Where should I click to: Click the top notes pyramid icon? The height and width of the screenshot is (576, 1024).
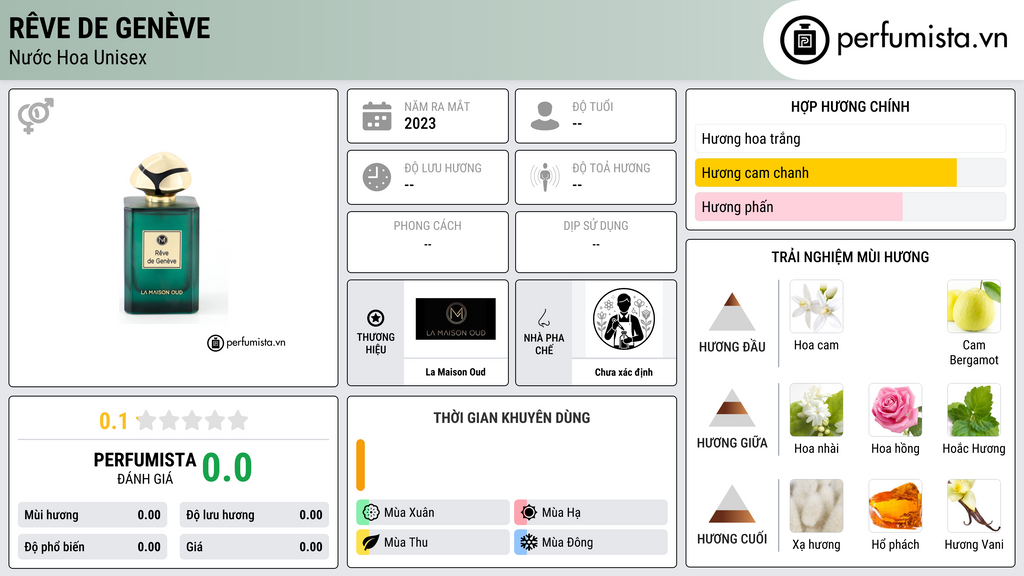(732, 312)
